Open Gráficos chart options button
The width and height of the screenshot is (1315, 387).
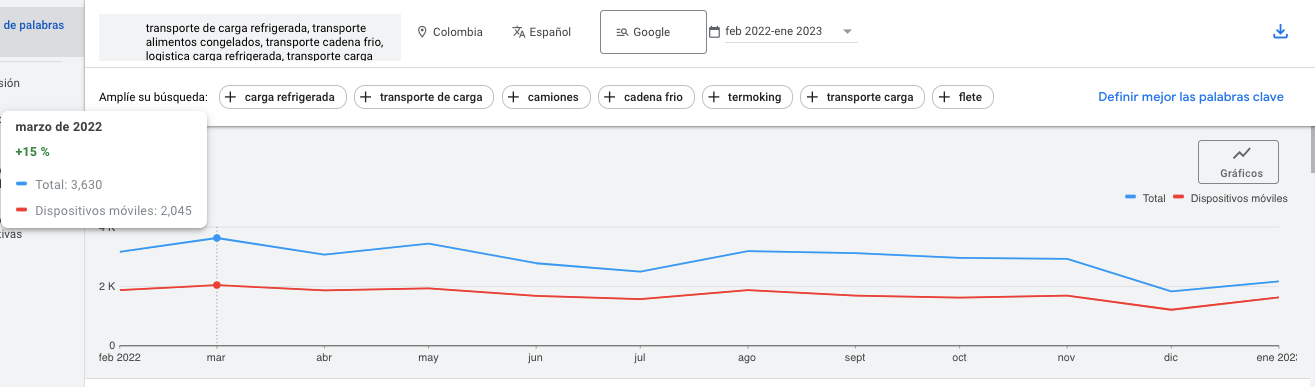click(x=1241, y=162)
